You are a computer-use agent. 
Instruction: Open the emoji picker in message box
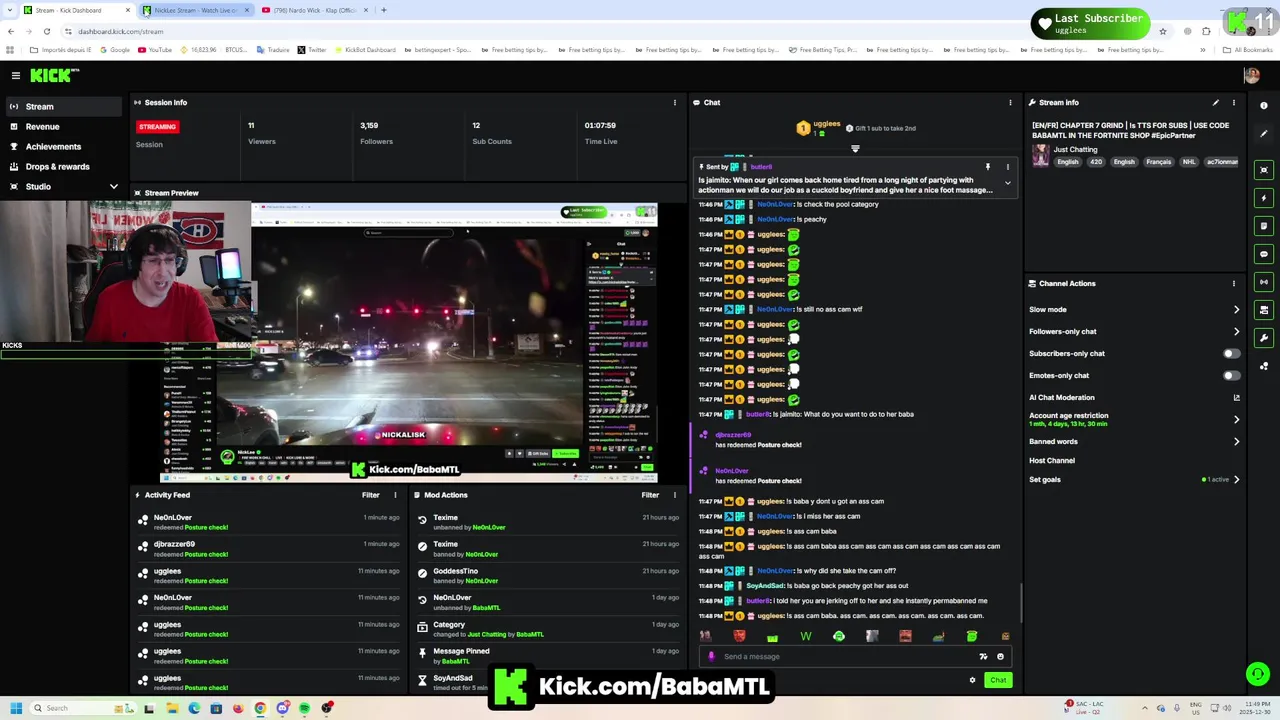click(x=1000, y=657)
